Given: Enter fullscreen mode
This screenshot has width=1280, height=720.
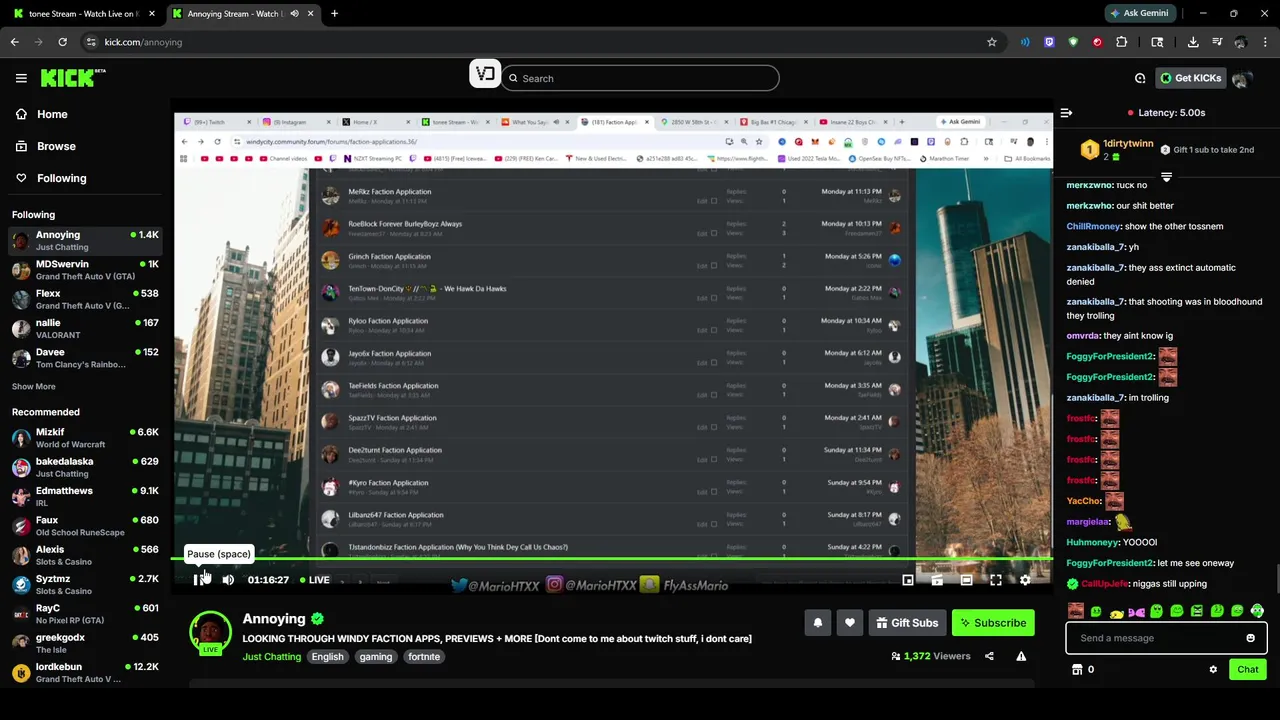Looking at the screenshot, I should (996, 580).
